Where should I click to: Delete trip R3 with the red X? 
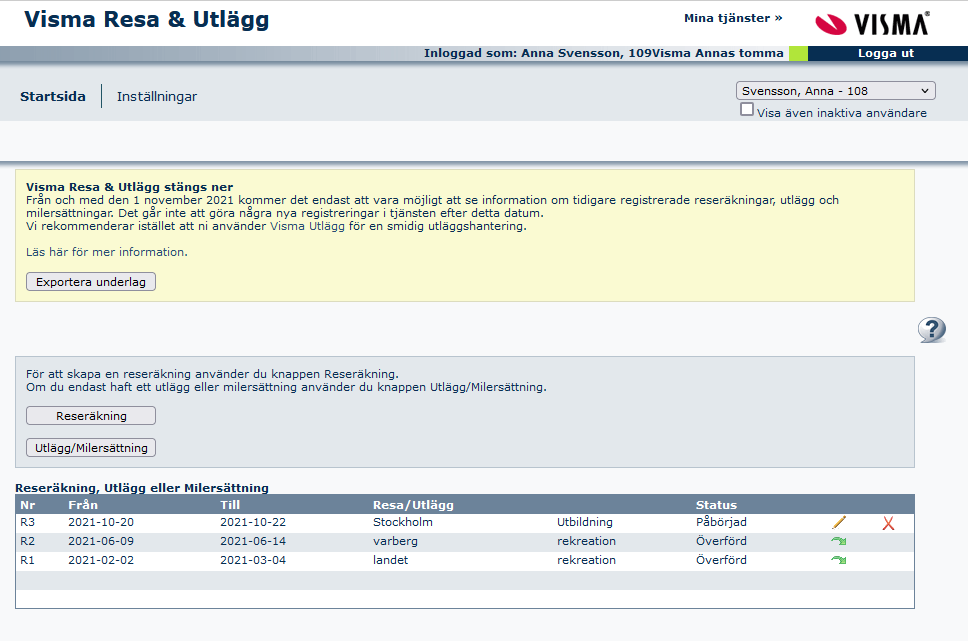tap(888, 522)
